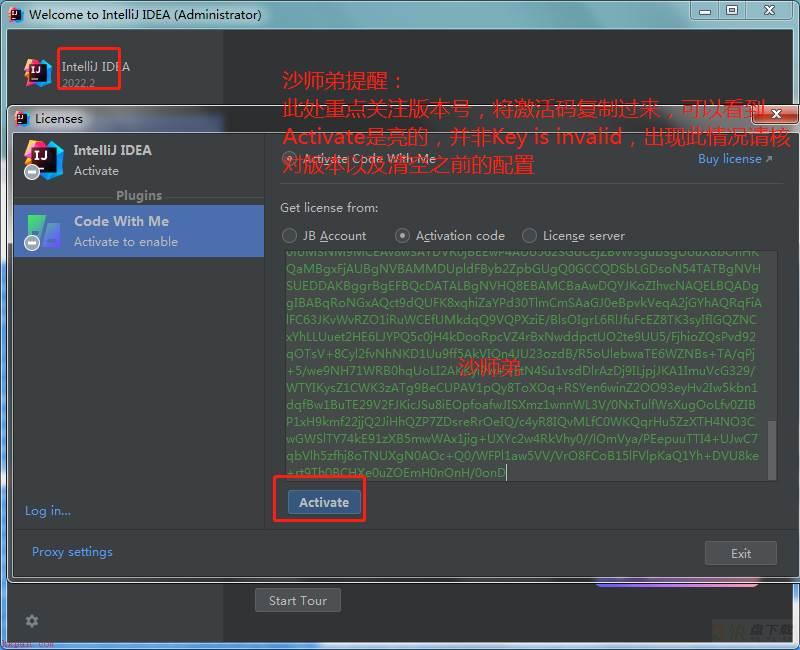800x650 pixels.
Task: Close the Welcome to IntelliJ IDEA window
Action: tap(770, 11)
